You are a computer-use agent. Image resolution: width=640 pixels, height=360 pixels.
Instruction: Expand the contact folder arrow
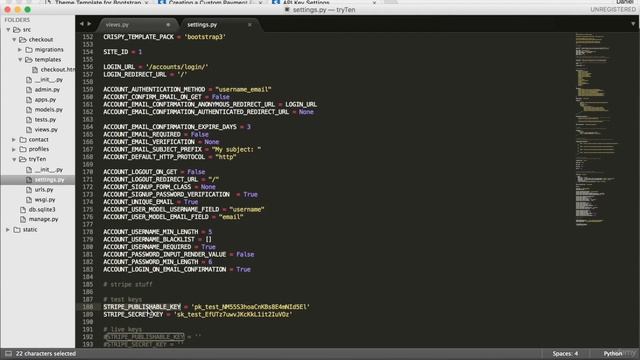pyautogui.click(x=14, y=140)
